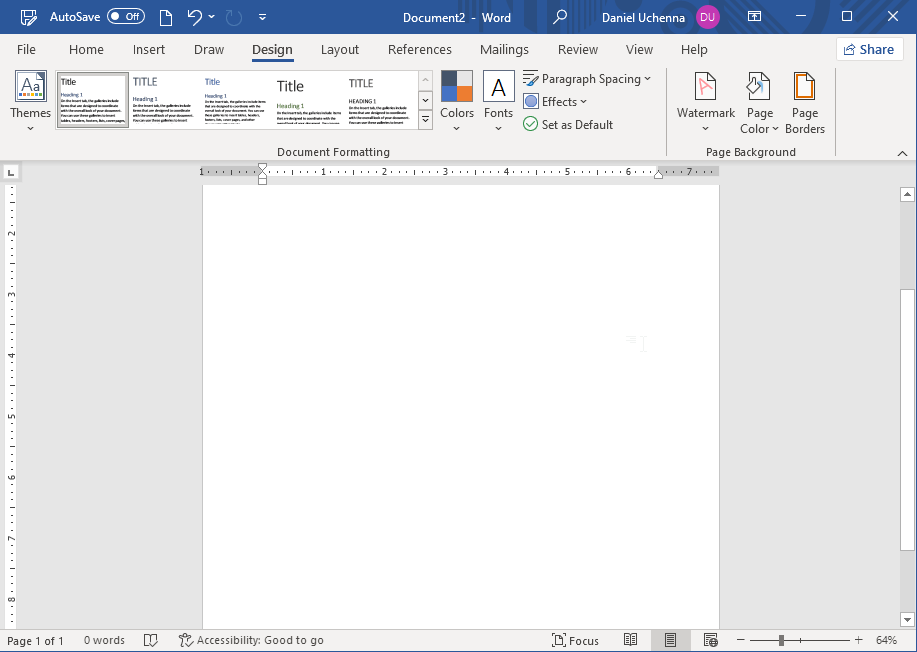This screenshot has width=917, height=652.
Task: Switch to Web Layout view
Action: pyautogui.click(x=710, y=640)
